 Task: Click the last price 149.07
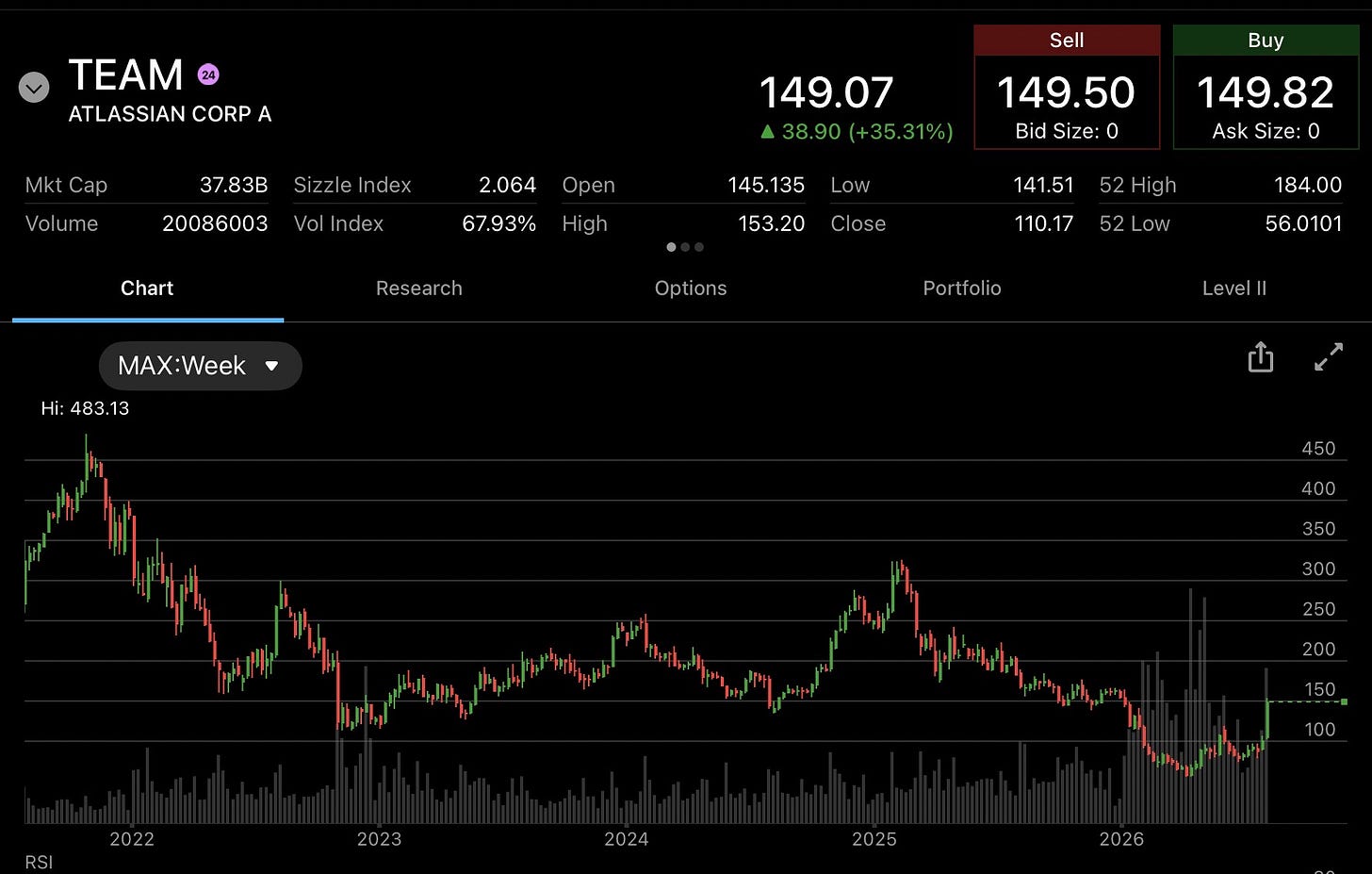826,92
